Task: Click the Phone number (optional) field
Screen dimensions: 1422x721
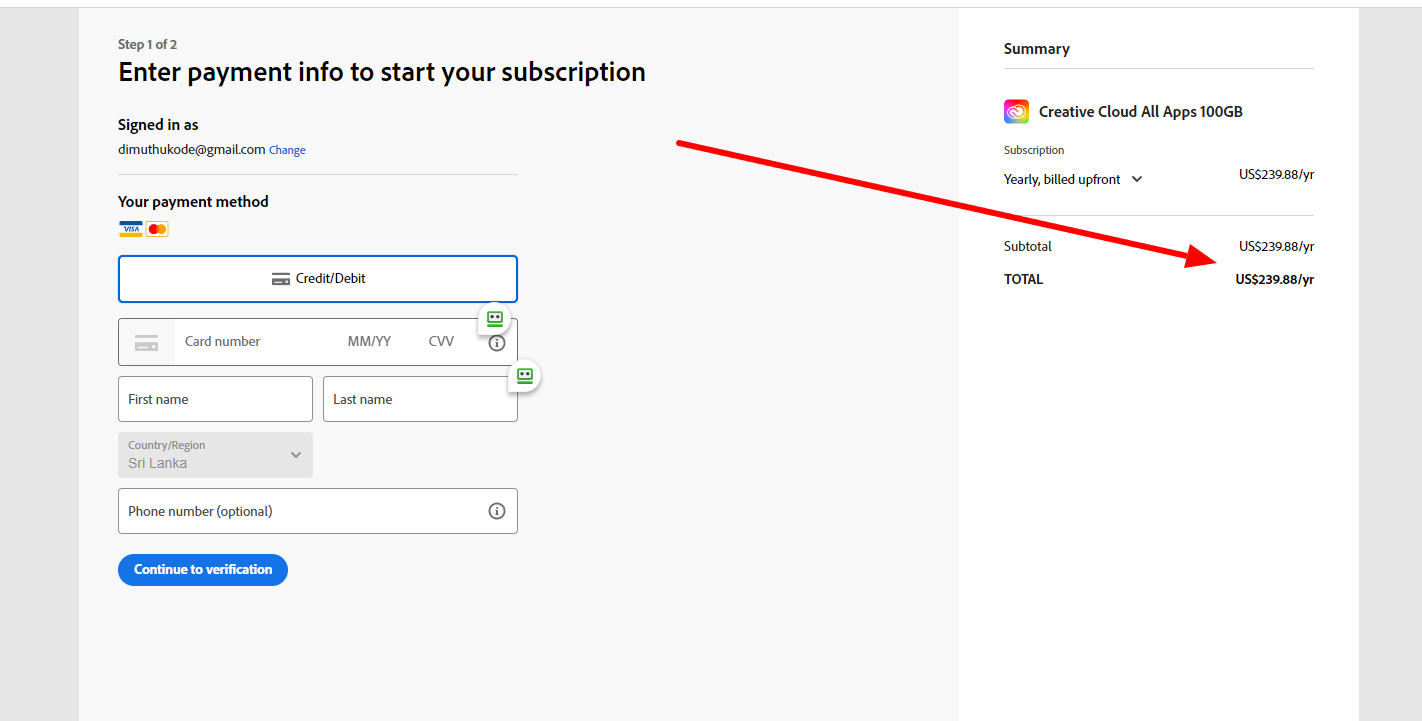Action: 318,511
